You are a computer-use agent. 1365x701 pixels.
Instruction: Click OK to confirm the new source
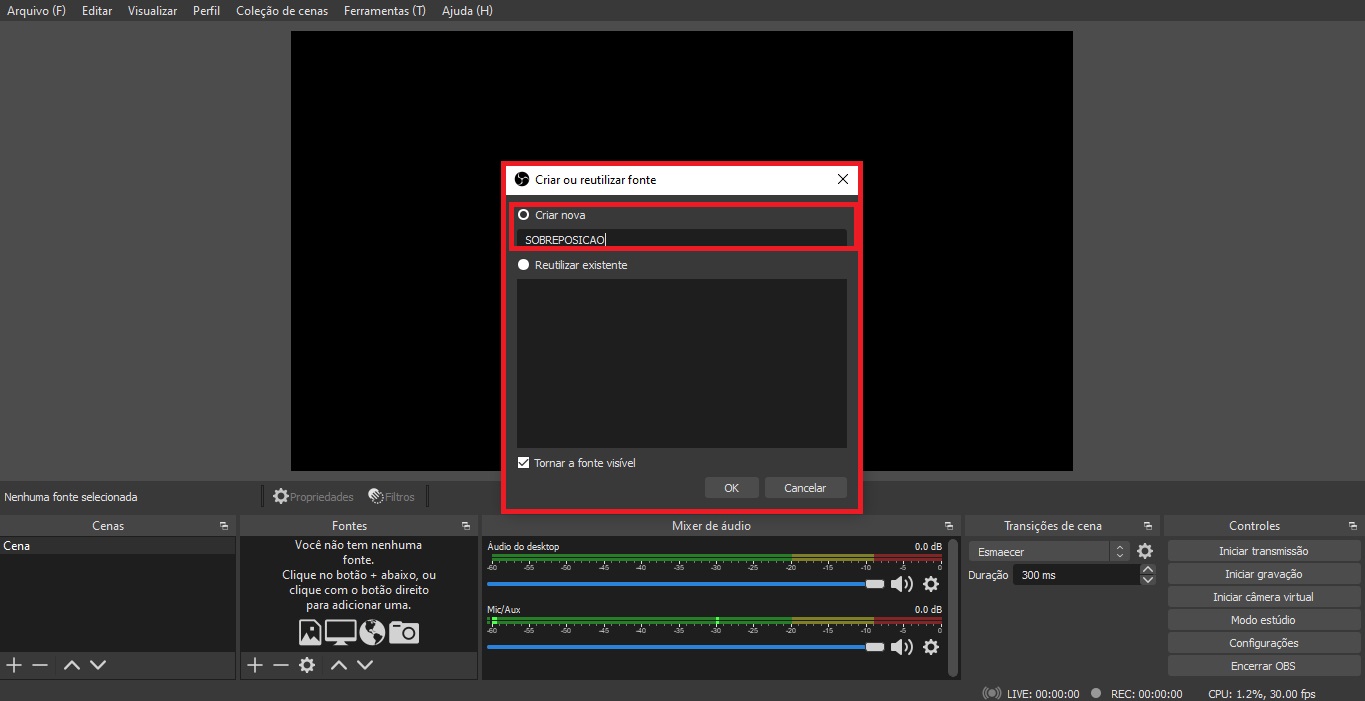(731, 488)
